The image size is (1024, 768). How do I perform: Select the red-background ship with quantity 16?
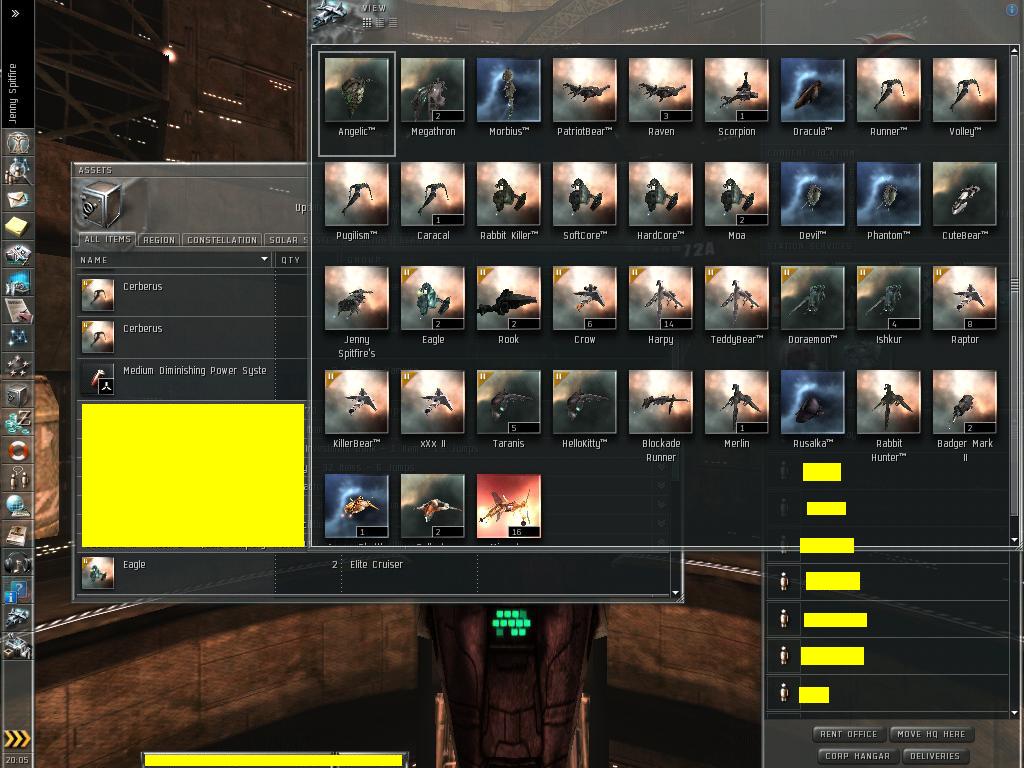(509, 506)
